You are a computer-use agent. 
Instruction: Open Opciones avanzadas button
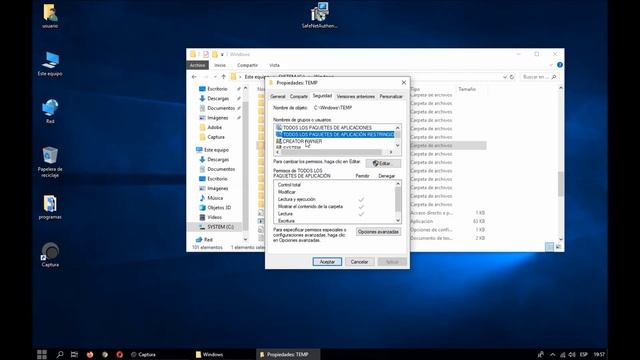coord(378,232)
